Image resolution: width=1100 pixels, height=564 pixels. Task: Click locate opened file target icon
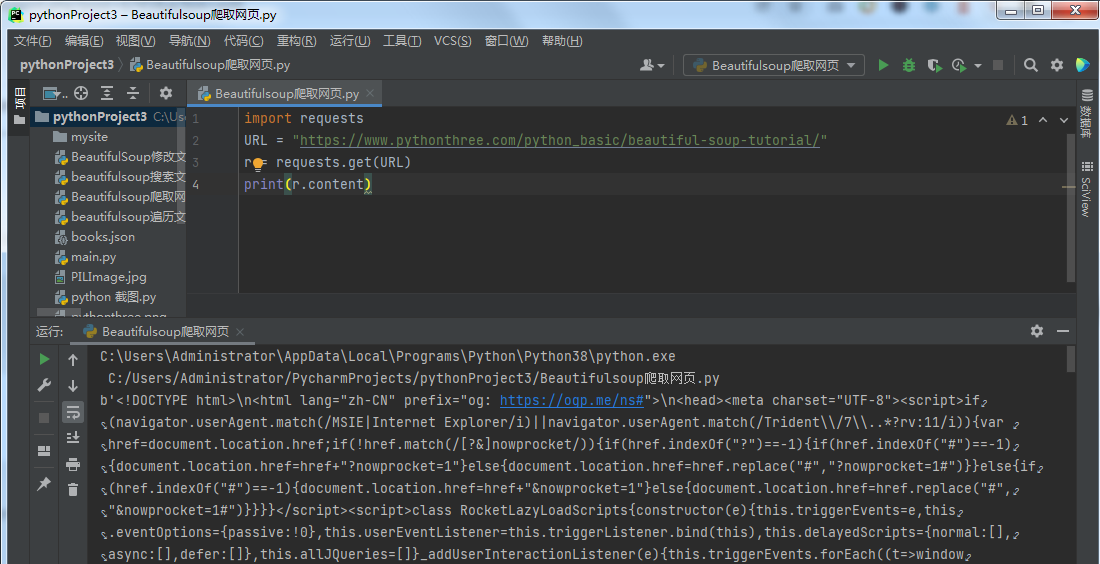(x=81, y=93)
